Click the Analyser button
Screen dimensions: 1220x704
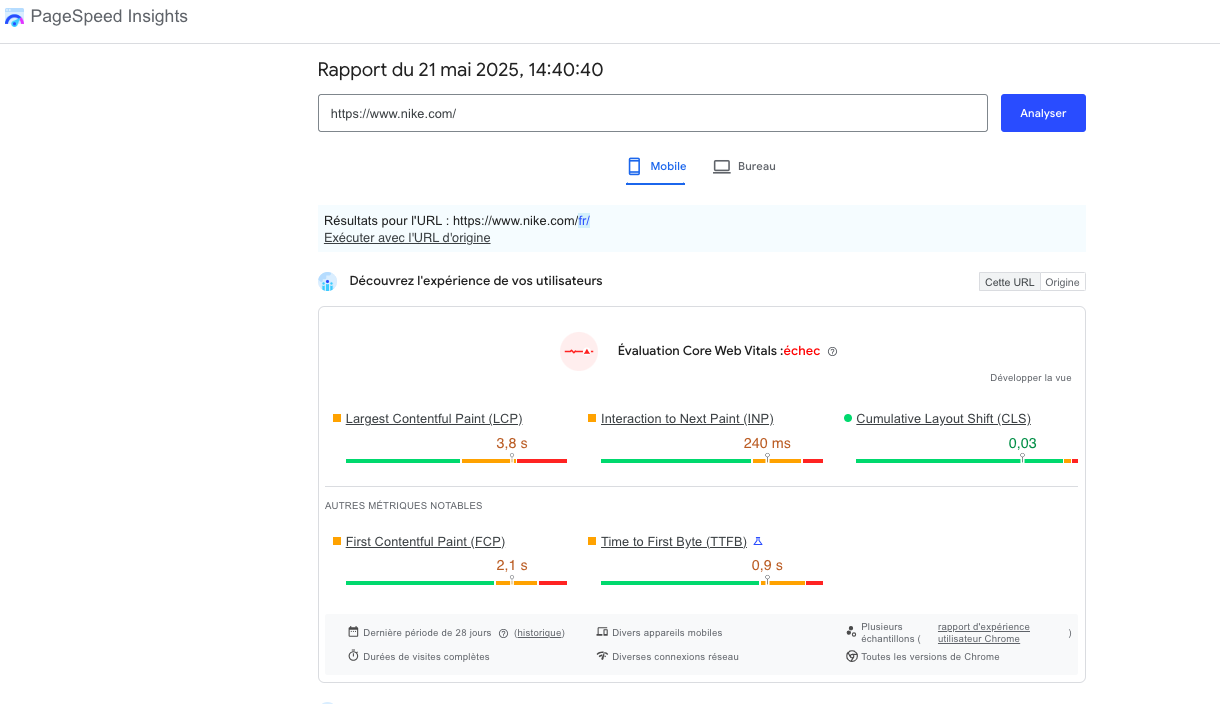[1043, 113]
